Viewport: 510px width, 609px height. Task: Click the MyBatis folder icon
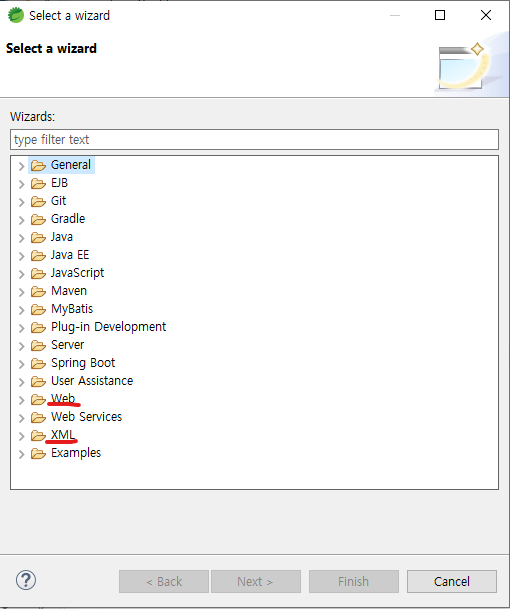pyautogui.click(x=38, y=309)
